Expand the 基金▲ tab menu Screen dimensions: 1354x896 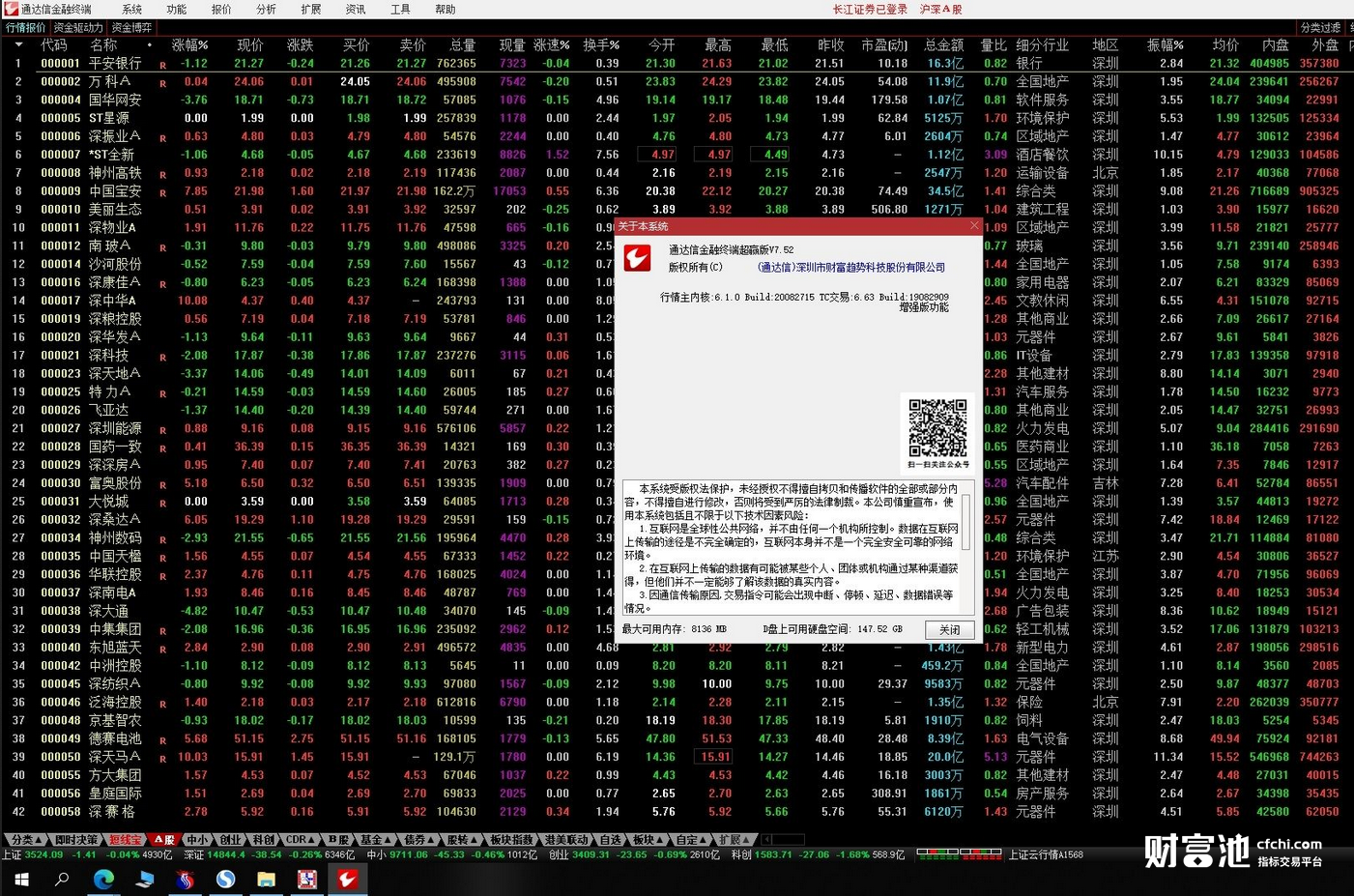[x=376, y=840]
